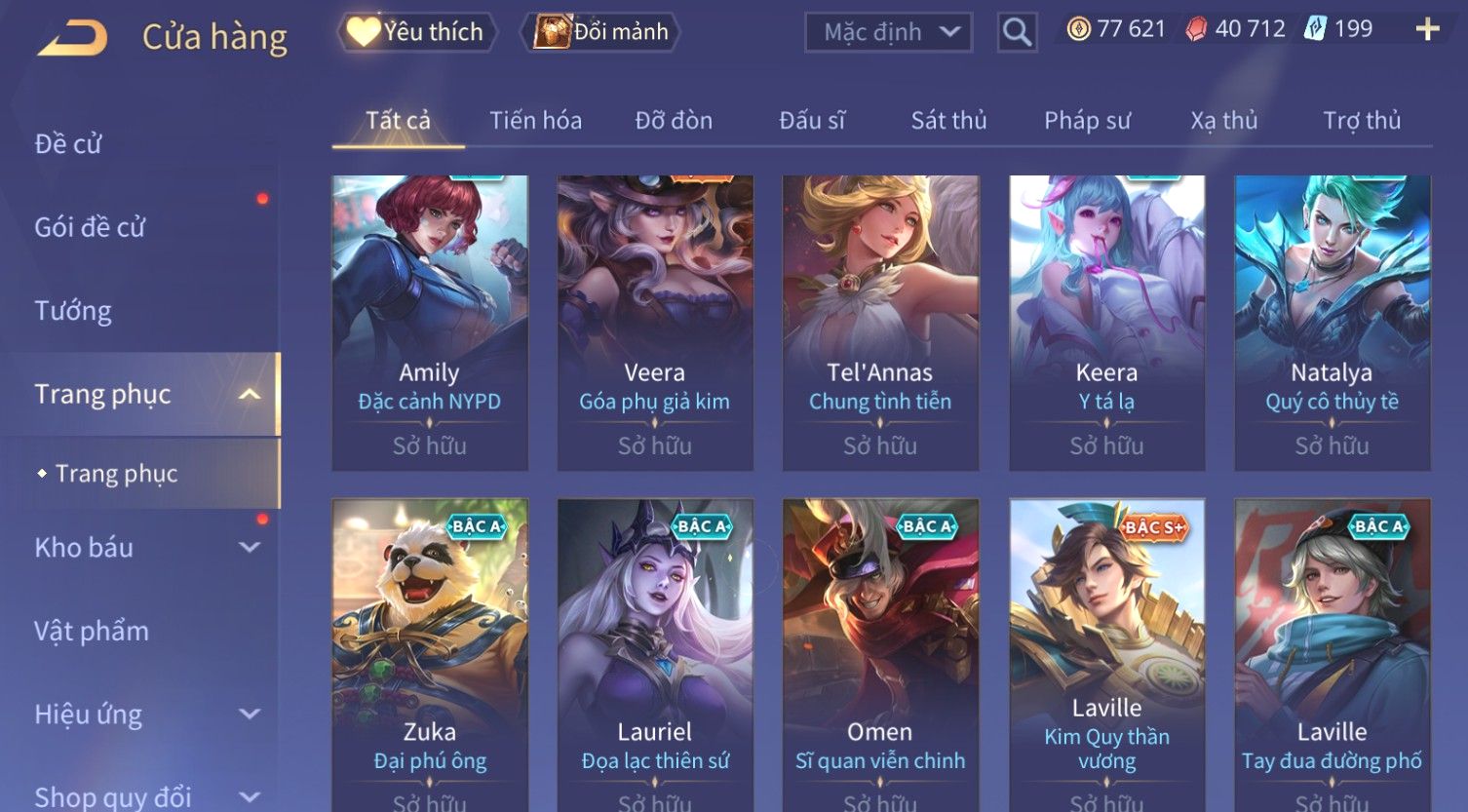Open search with the magnifier icon
The height and width of the screenshot is (812, 1468).
click(1017, 32)
